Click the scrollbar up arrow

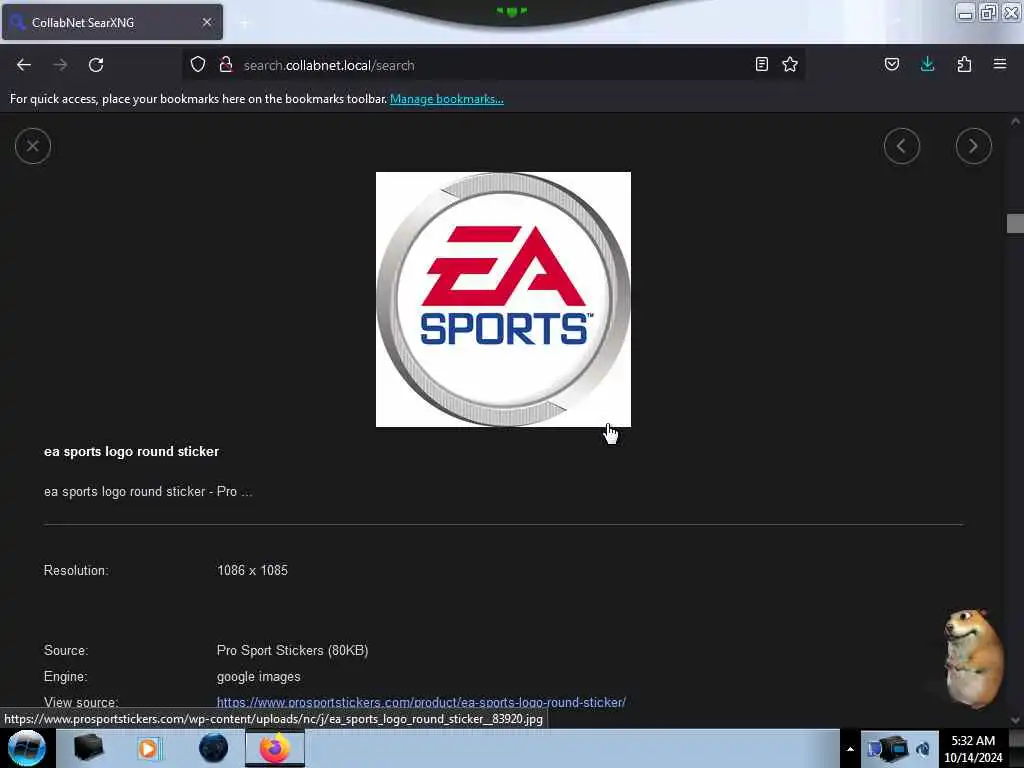click(1015, 121)
